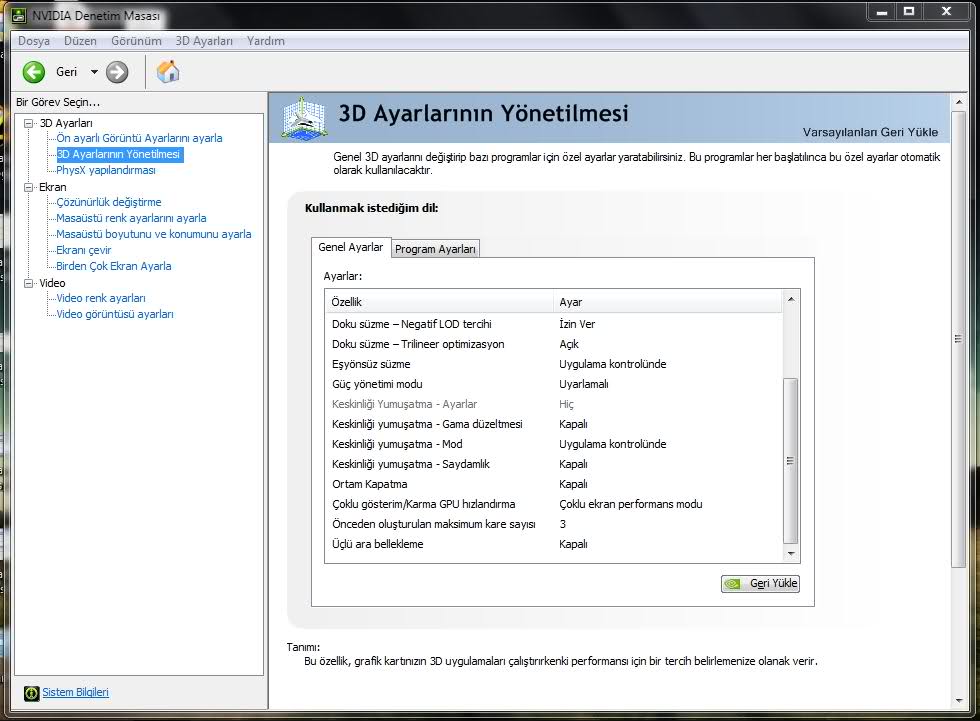The width and height of the screenshot is (980, 721).
Task: Select Doku süzme – Trilineer optimizasyon row
Action: point(554,344)
